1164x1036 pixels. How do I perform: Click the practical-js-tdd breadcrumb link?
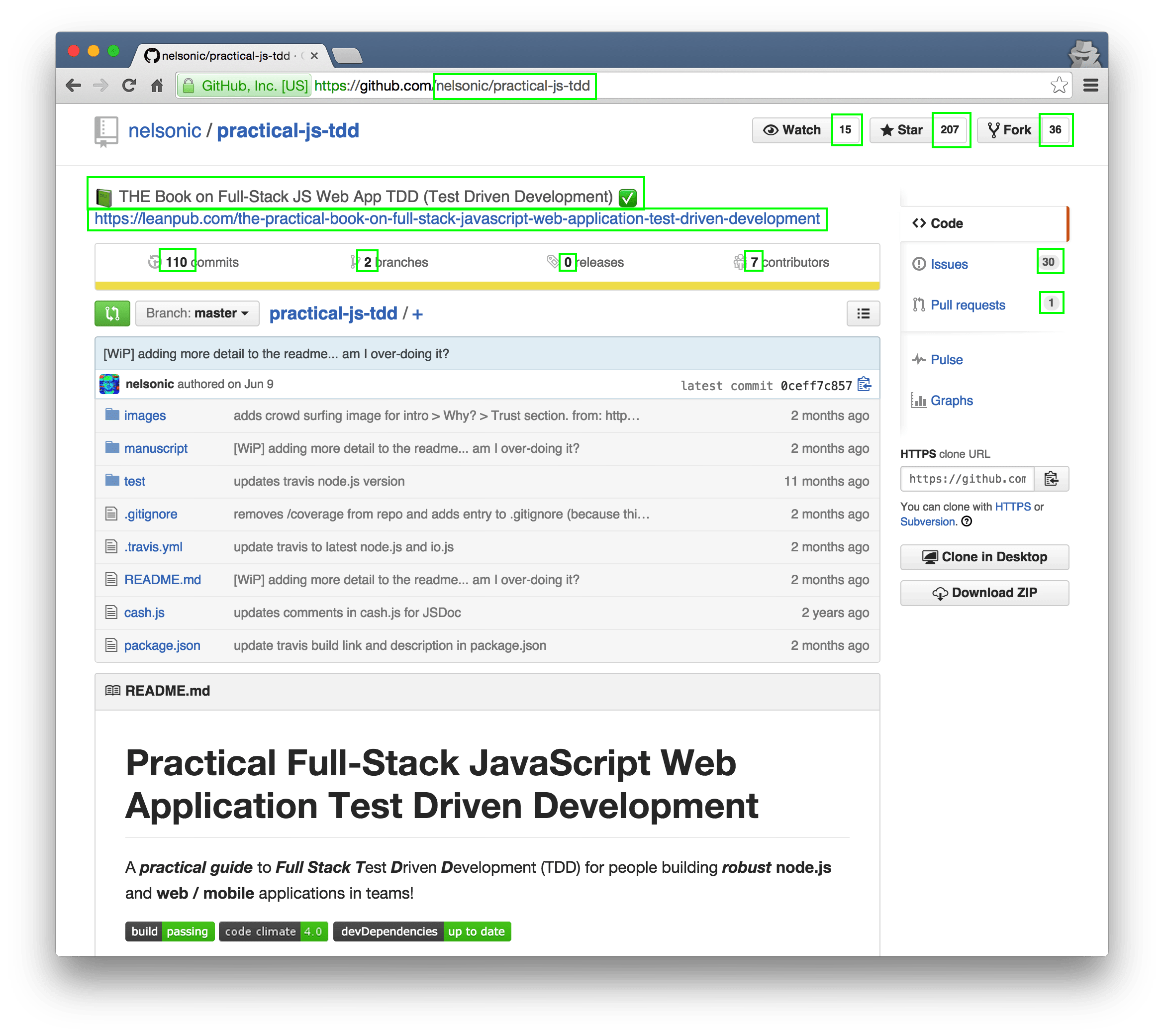[333, 313]
